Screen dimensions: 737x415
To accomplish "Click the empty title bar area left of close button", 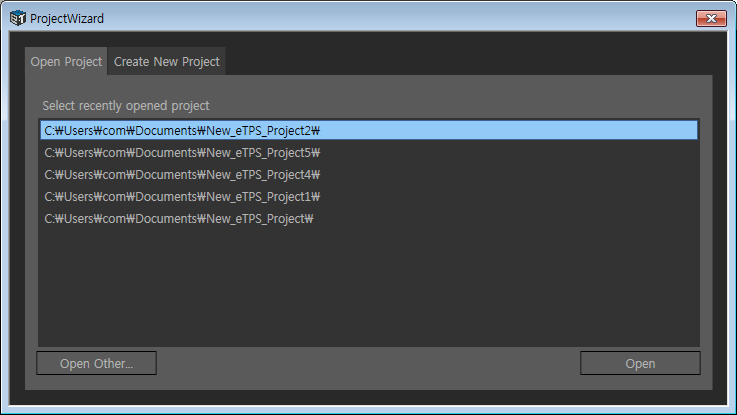I will (x=400, y=18).
